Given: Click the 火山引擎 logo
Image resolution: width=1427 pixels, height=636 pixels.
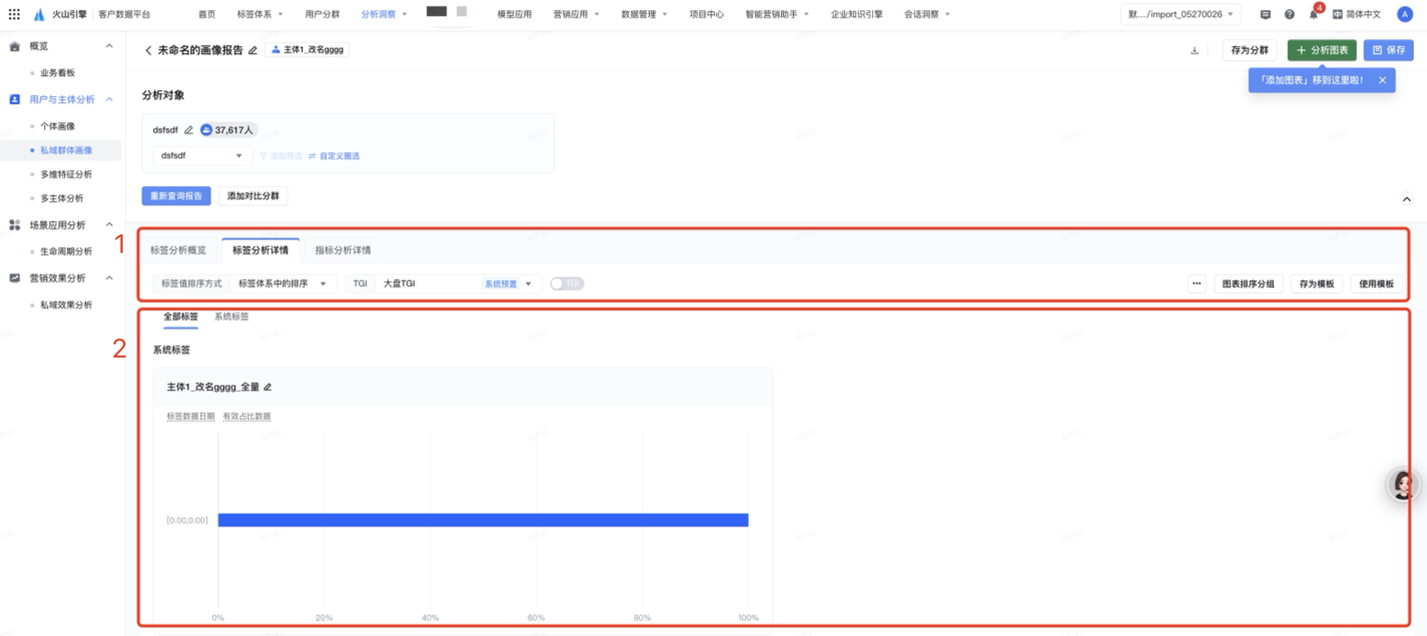Looking at the screenshot, I should click(x=60, y=14).
